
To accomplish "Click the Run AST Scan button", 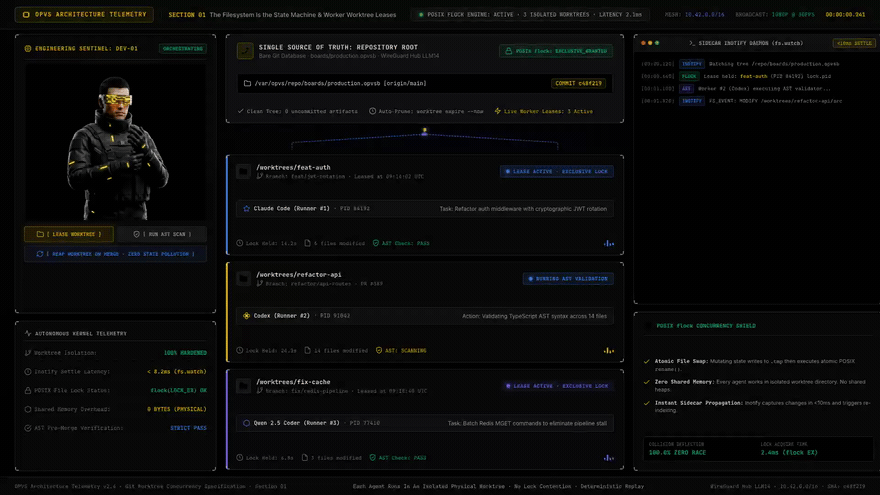I will pos(162,234).
